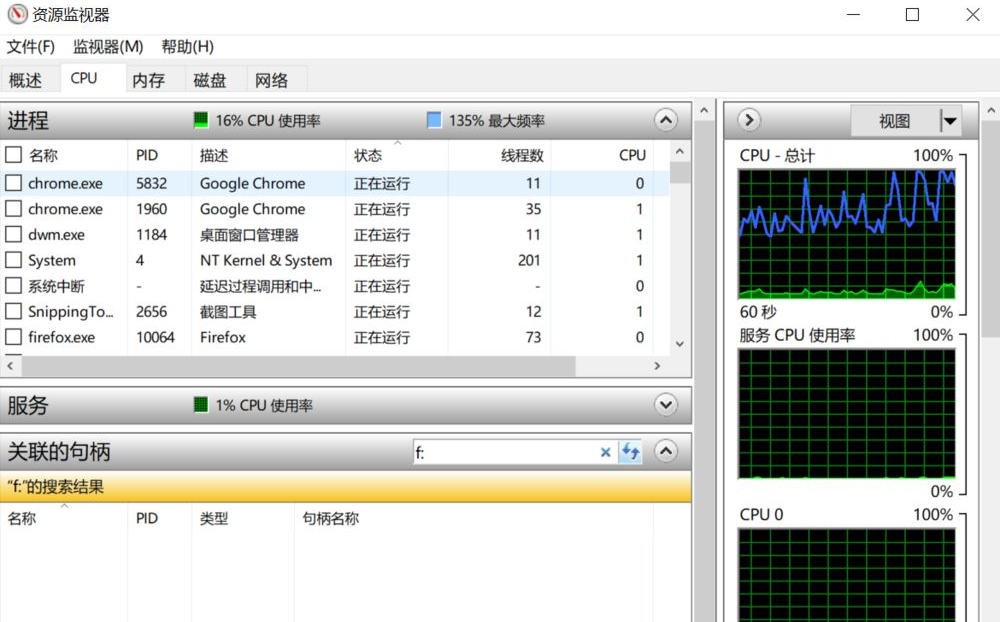1000x622 pixels.
Task: Click the 视图 button
Action: [x=895, y=121]
